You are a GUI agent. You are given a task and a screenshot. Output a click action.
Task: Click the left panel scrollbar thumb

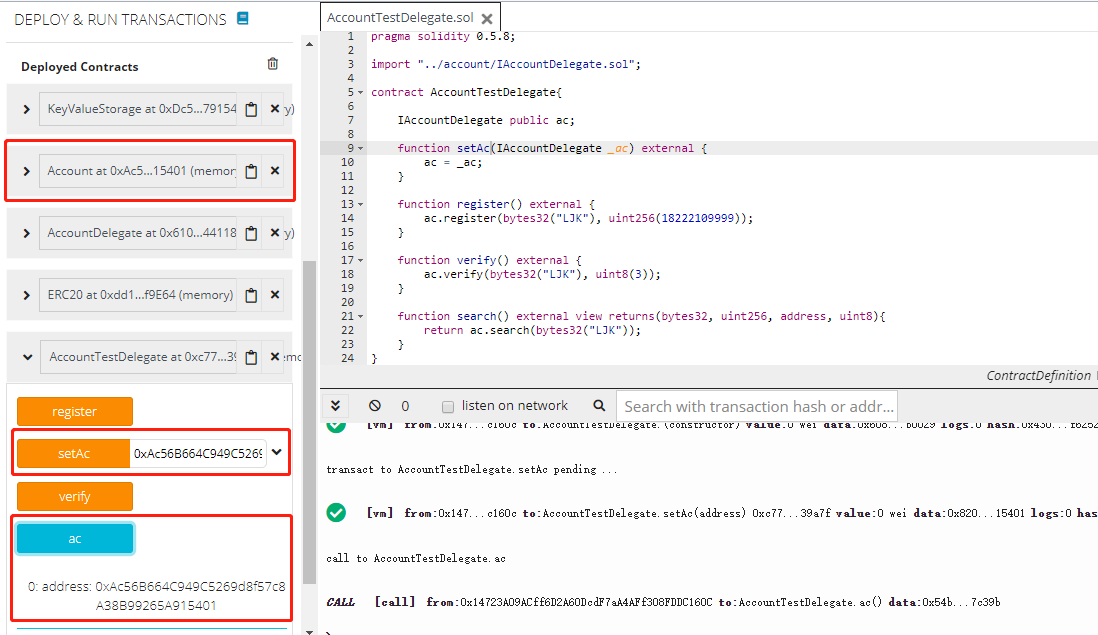click(309, 422)
